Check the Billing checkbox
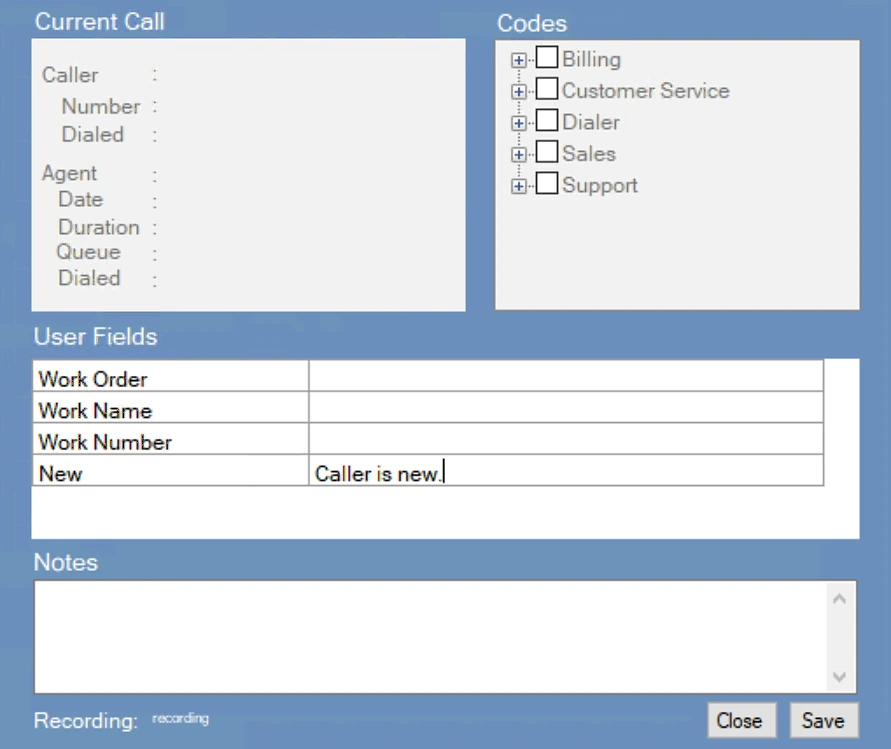 click(x=547, y=57)
